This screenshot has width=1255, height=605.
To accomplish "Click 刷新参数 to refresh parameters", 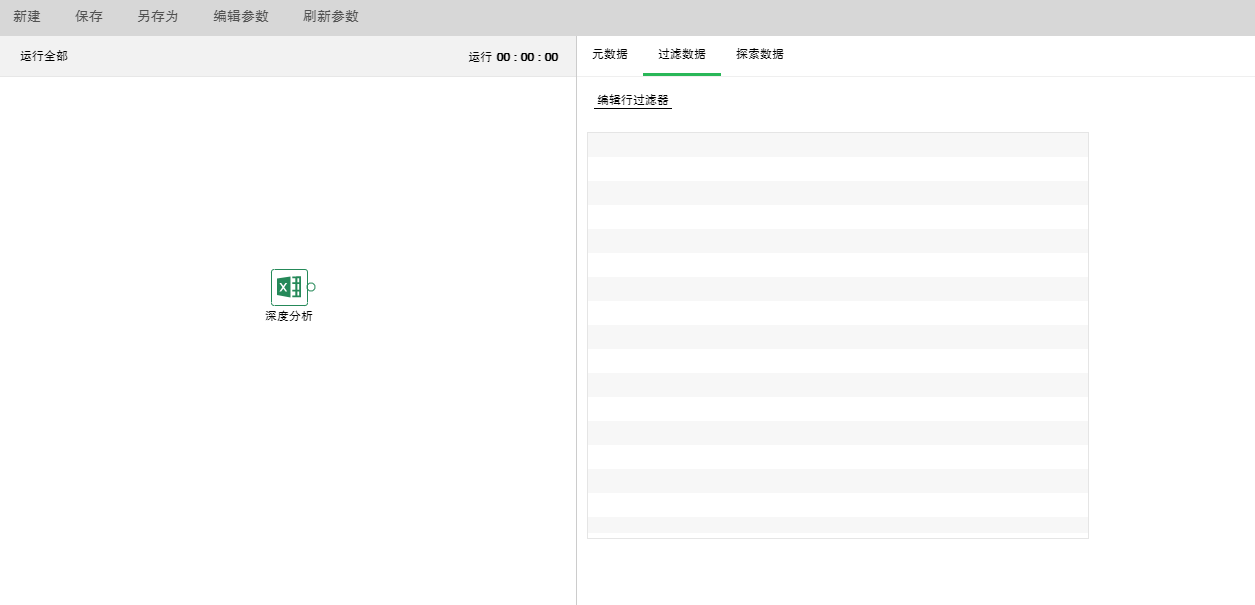I will click(330, 17).
